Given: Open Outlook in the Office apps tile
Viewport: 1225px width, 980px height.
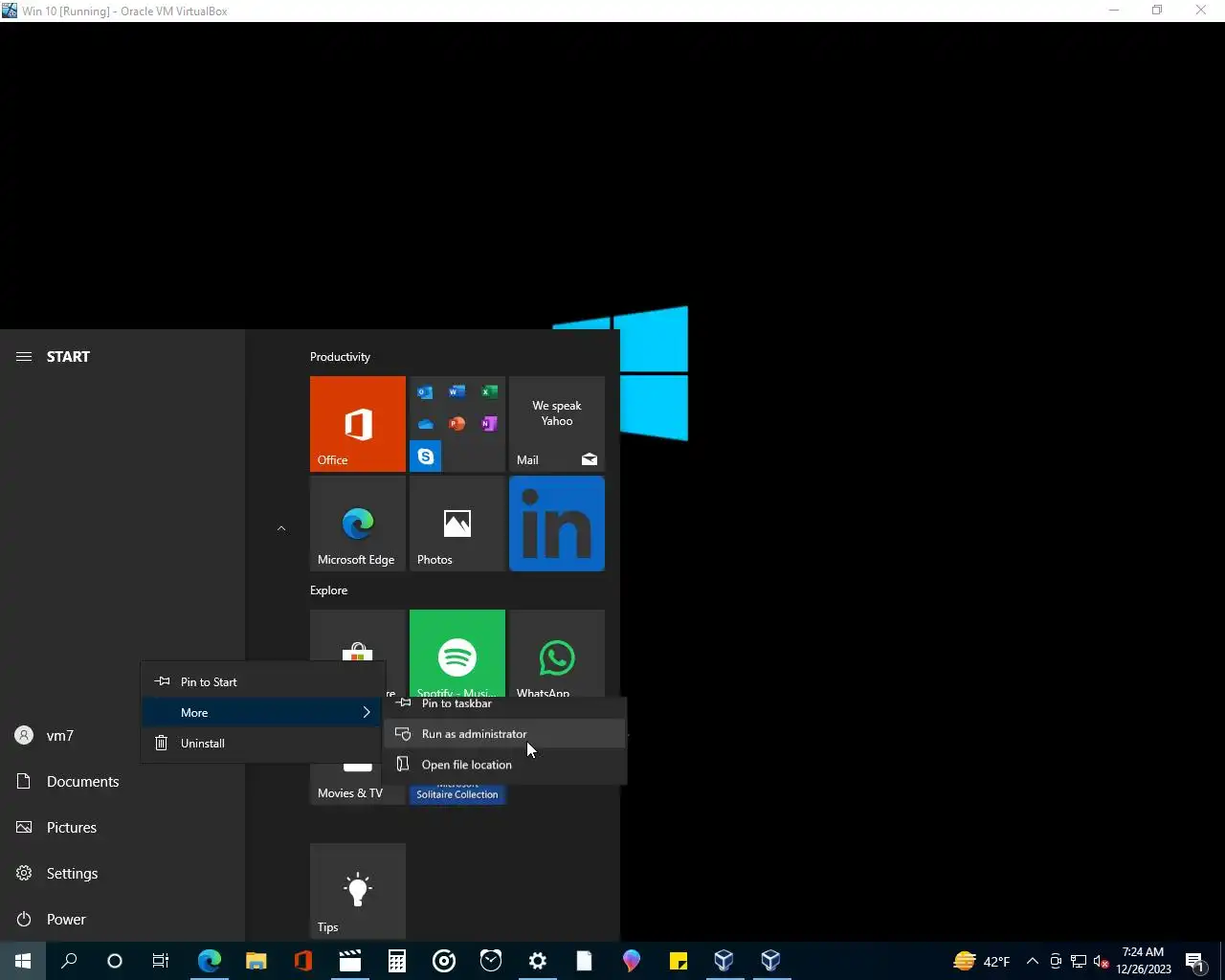Looking at the screenshot, I should [426, 392].
